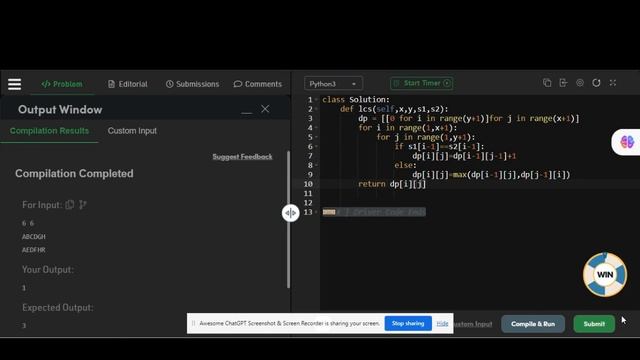Click the drag handle on the sharing bar

coord(193,323)
